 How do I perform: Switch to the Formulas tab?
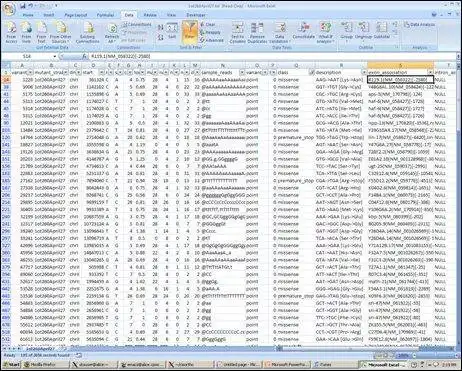pyautogui.click(x=105, y=15)
